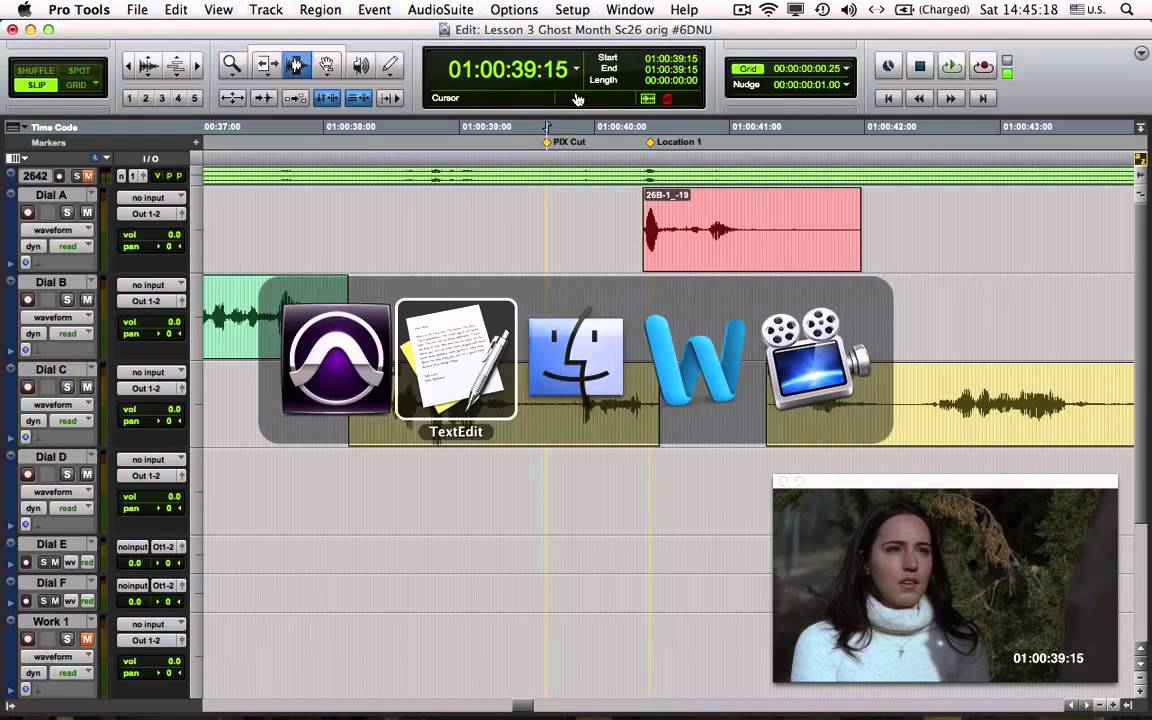Click the Record transport button
Viewport: 1152px width, 720px height.
(983, 66)
